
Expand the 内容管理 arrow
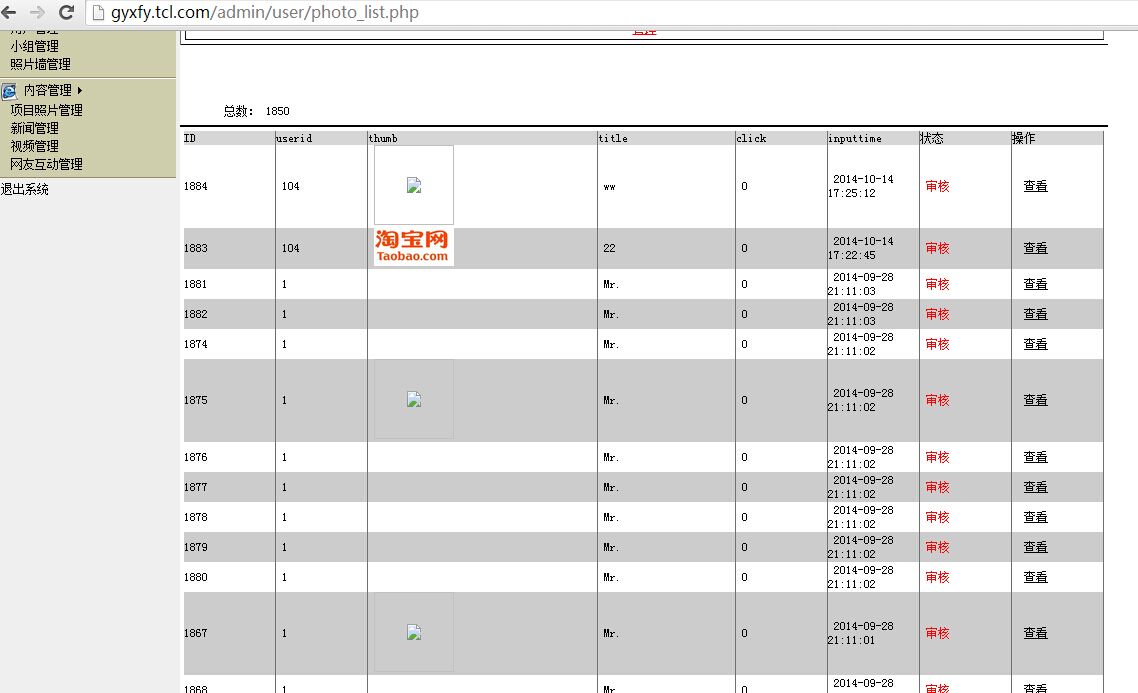[80, 90]
